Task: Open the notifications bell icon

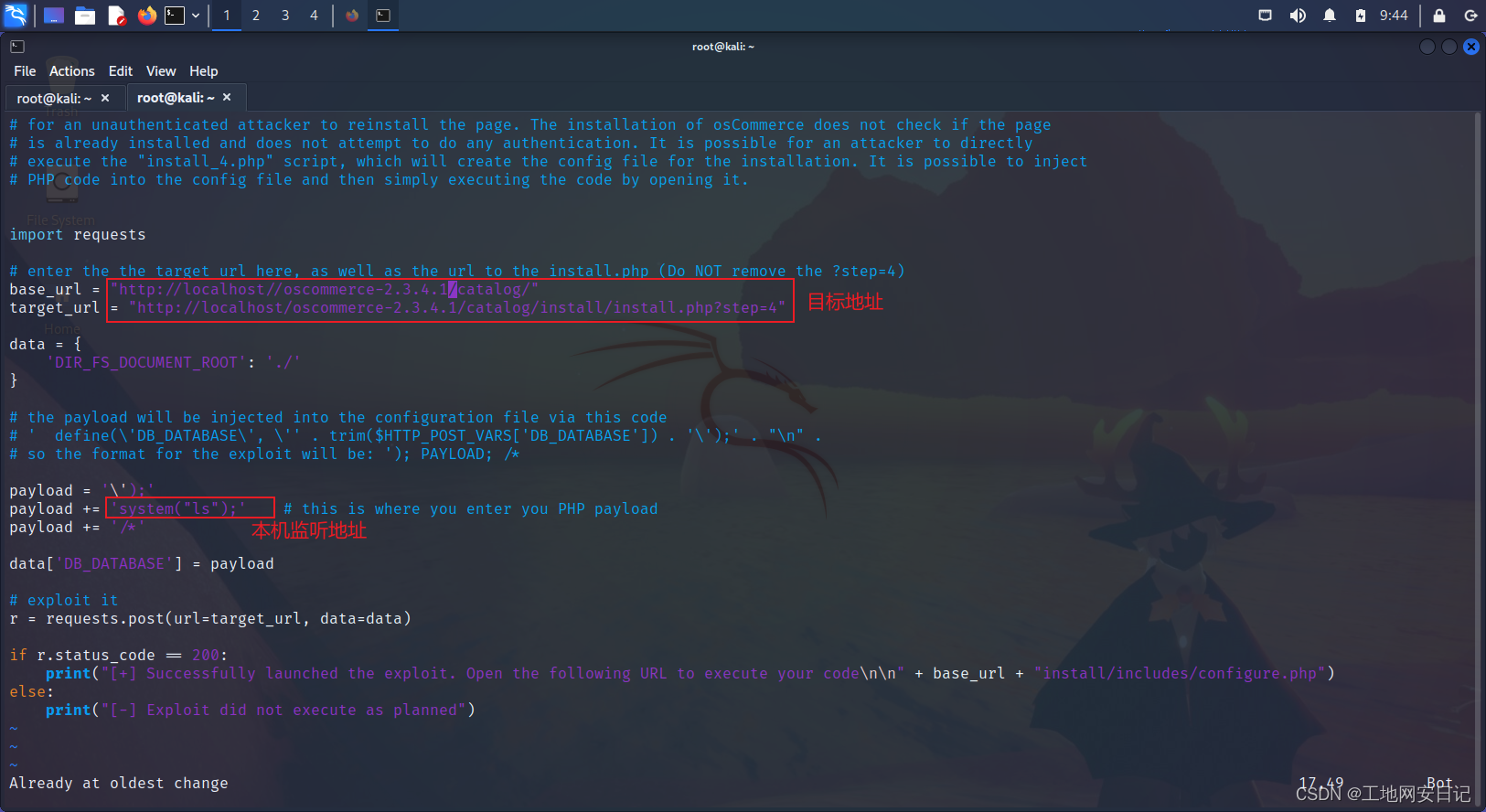Action: [1330, 16]
